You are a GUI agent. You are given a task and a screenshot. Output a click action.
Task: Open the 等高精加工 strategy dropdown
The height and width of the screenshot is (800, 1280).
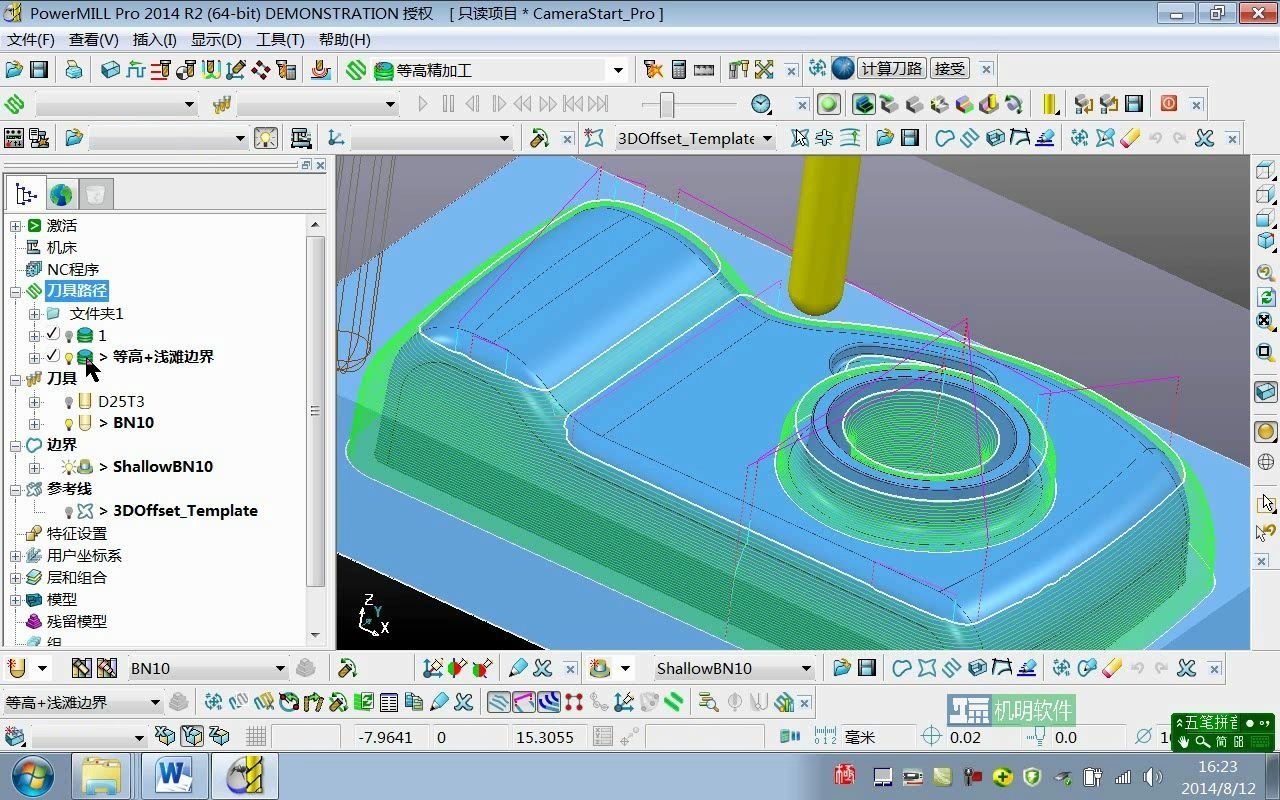click(x=618, y=69)
